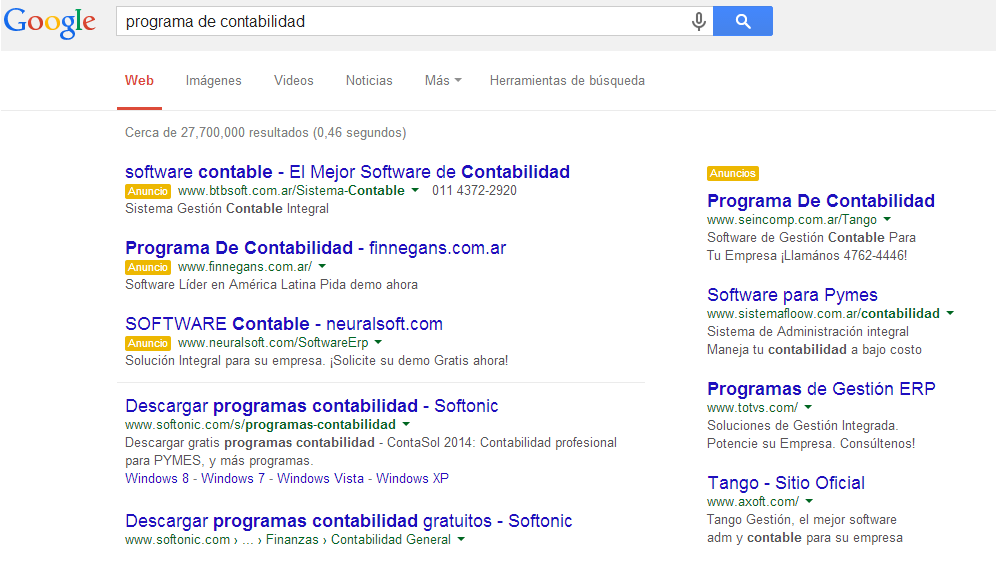Image resolution: width=996 pixels, height=569 pixels.
Task: Open the Noticias tab
Action: pyautogui.click(x=369, y=81)
